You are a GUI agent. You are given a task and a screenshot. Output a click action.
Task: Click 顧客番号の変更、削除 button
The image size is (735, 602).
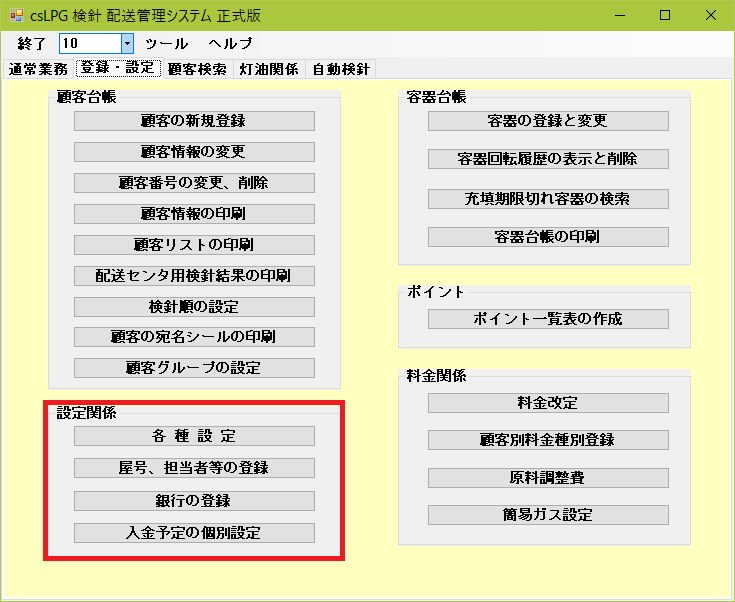coord(194,183)
